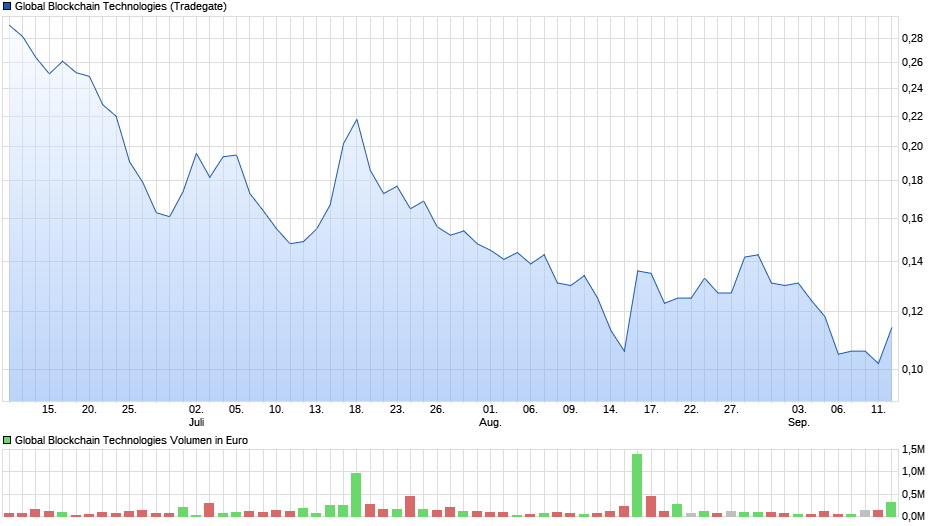Click the 0,22 price axis label
Image resolution: width=940 pixels, height=526 pixels.
(x=912, y=116)
